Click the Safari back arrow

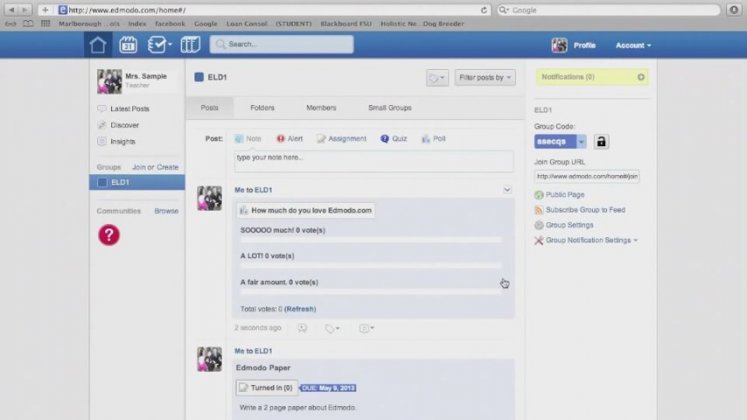tap(12, 10)
